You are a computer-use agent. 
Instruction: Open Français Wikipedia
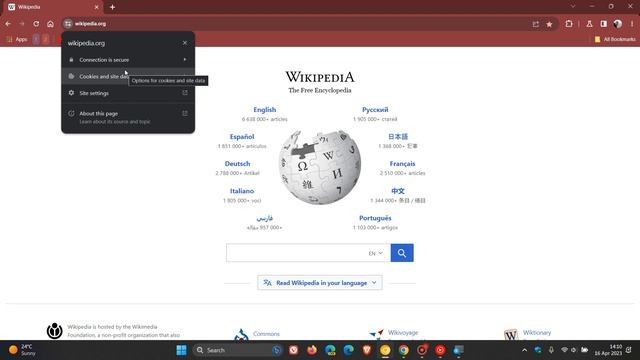402,164
